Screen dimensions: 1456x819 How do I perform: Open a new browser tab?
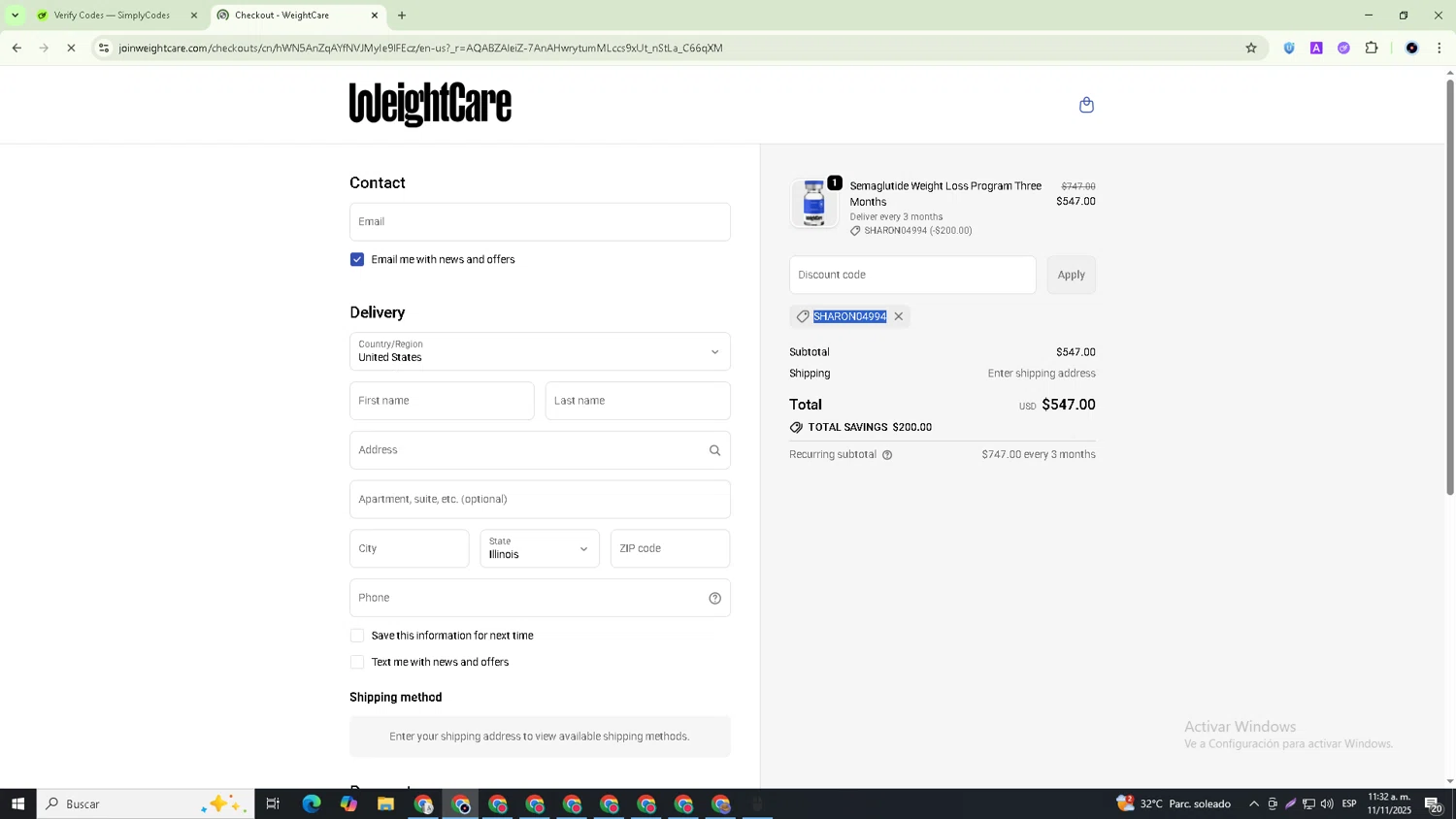point(402,16)
